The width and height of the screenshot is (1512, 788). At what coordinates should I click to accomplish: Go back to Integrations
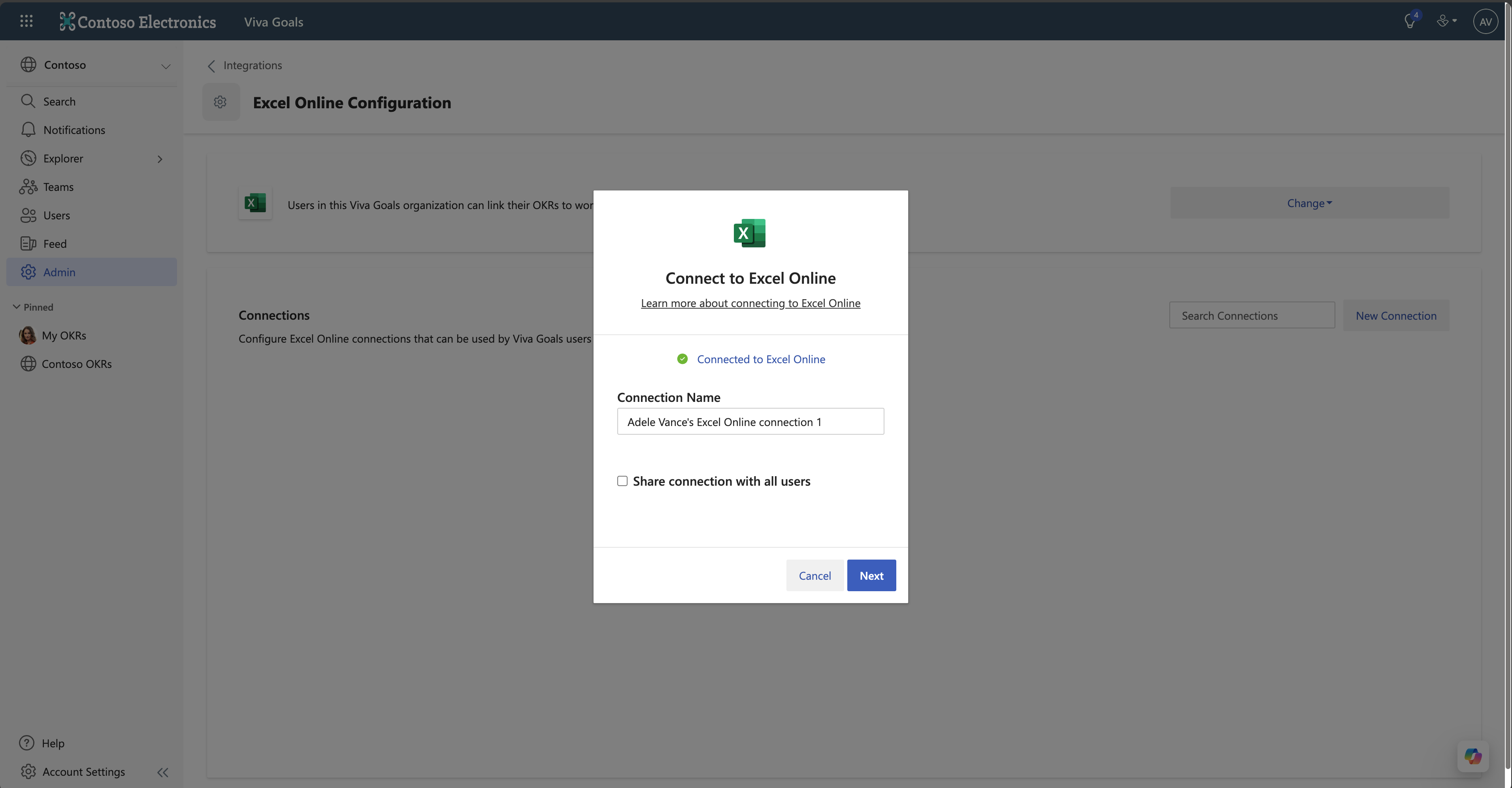245,65
